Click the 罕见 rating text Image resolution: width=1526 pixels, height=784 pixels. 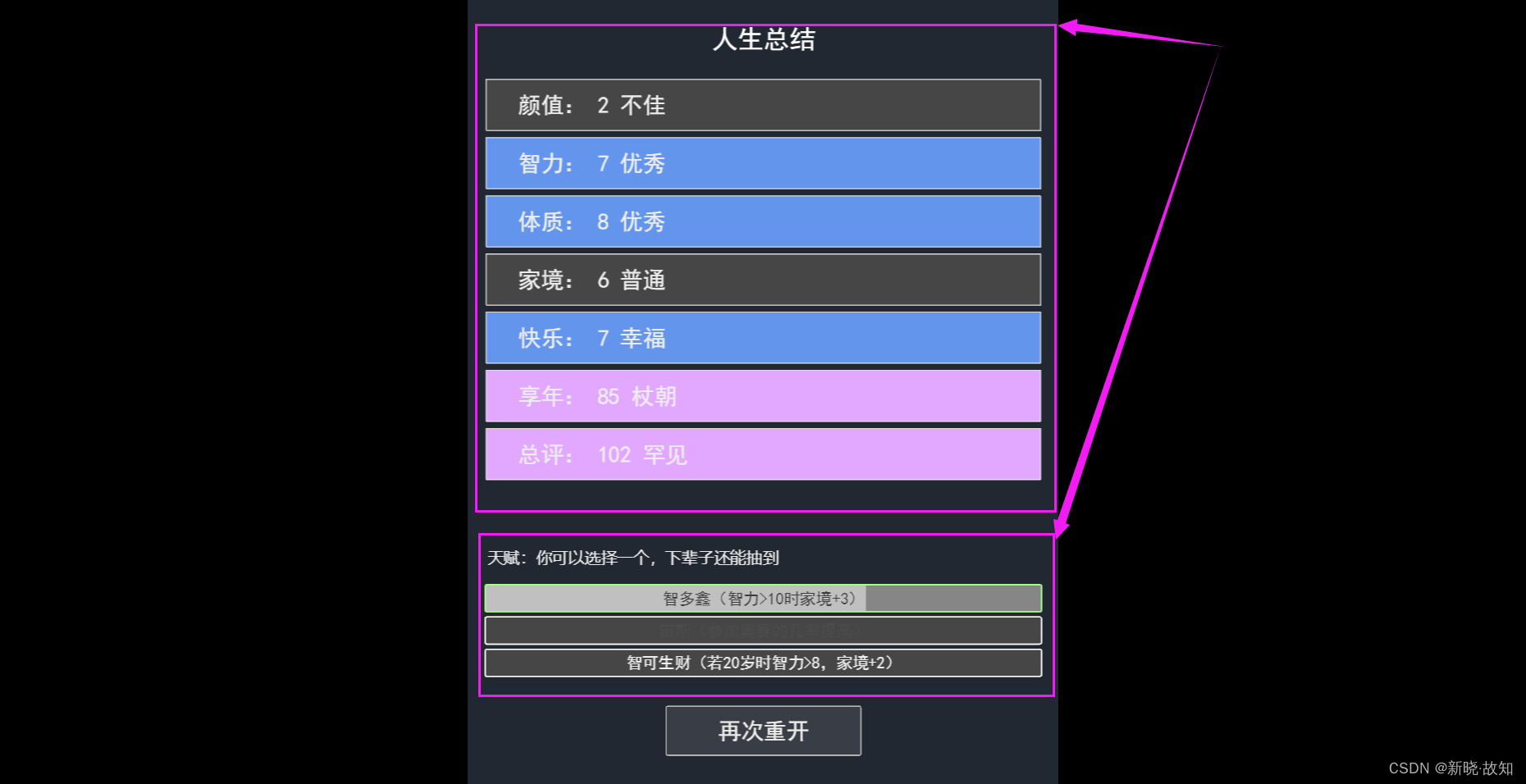pyautogui.click(x=665, y=454)
